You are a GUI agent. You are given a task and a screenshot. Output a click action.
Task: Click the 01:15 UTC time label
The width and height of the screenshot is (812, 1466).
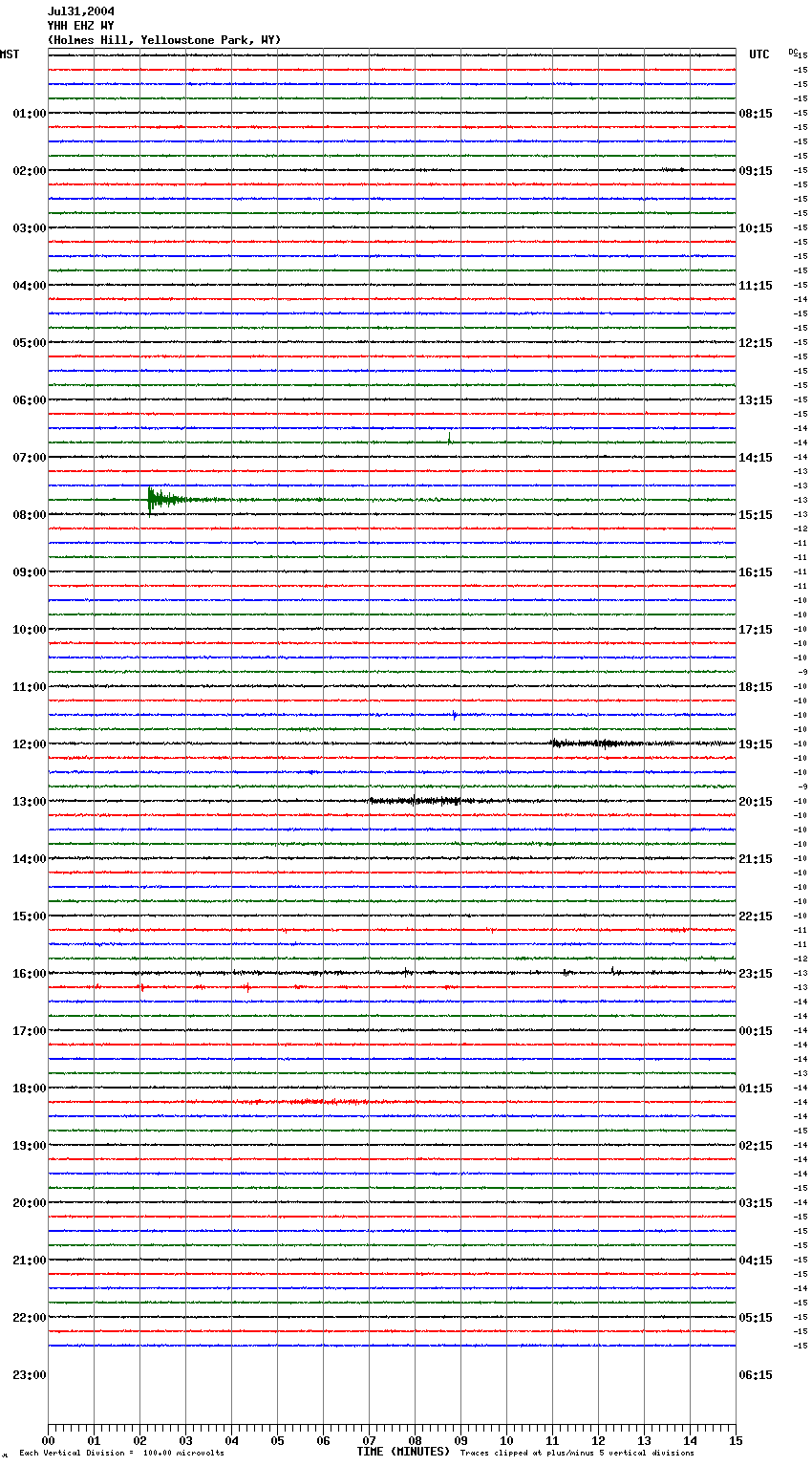[756, 1089]
